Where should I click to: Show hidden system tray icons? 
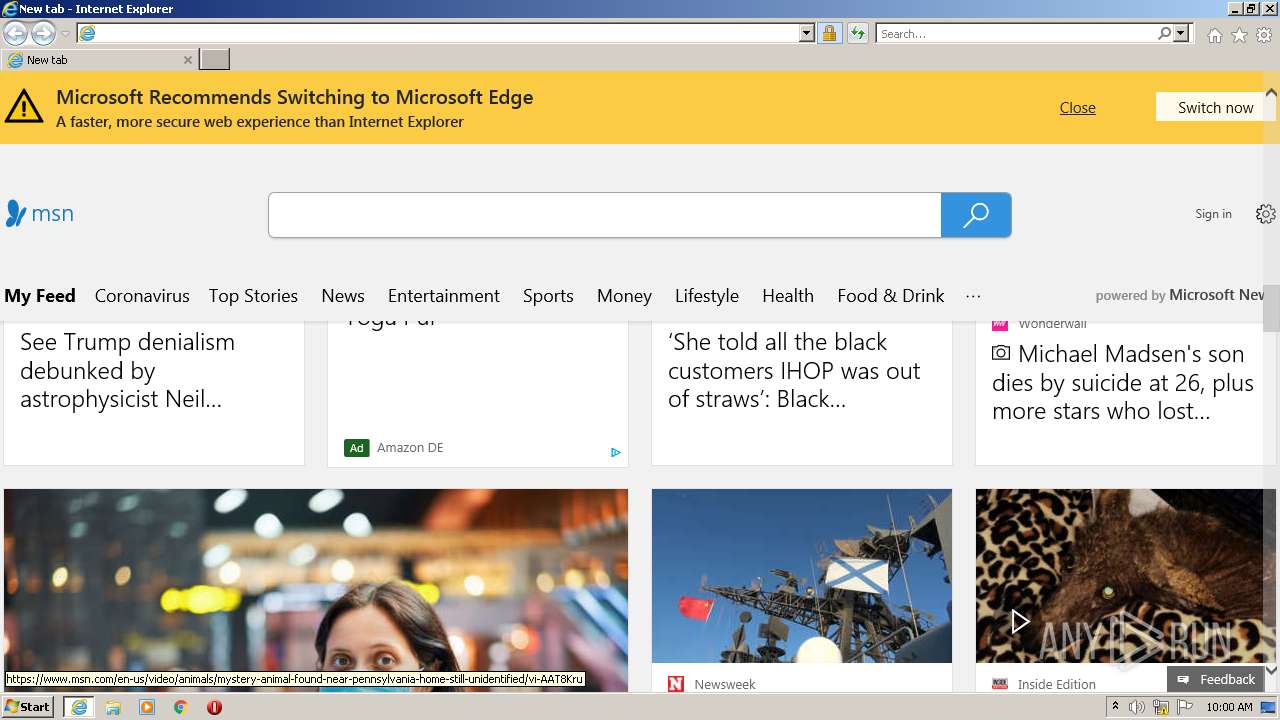[1115, 707]
